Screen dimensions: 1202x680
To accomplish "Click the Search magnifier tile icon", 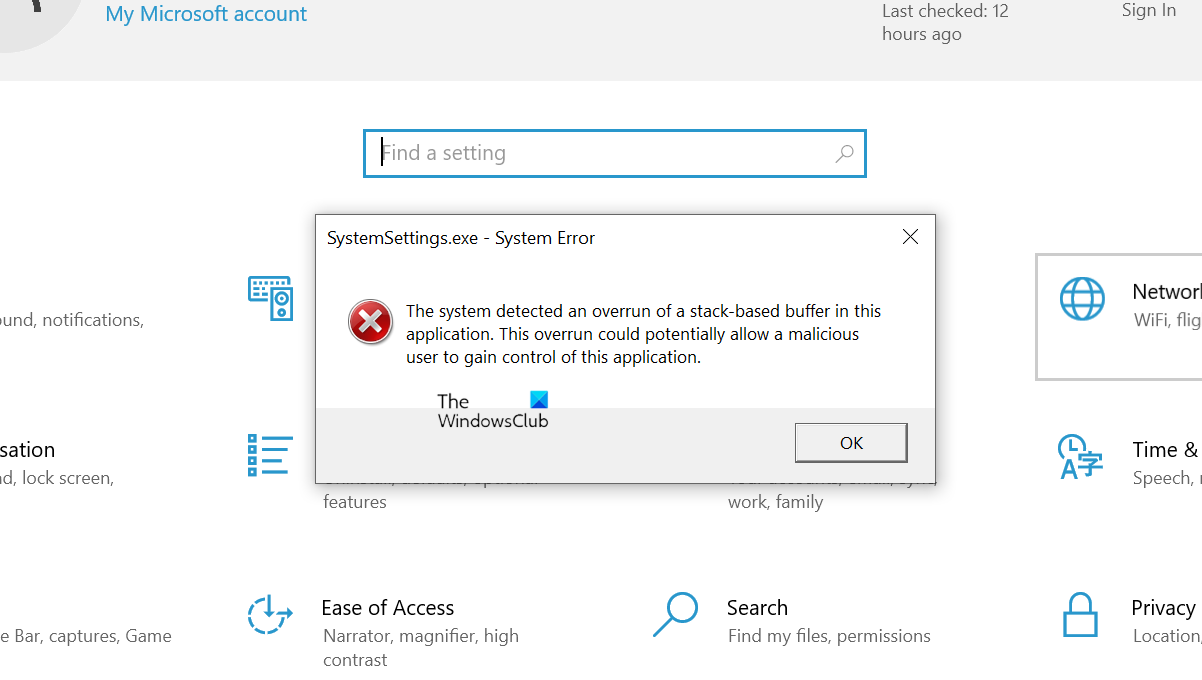I will 675,615.
